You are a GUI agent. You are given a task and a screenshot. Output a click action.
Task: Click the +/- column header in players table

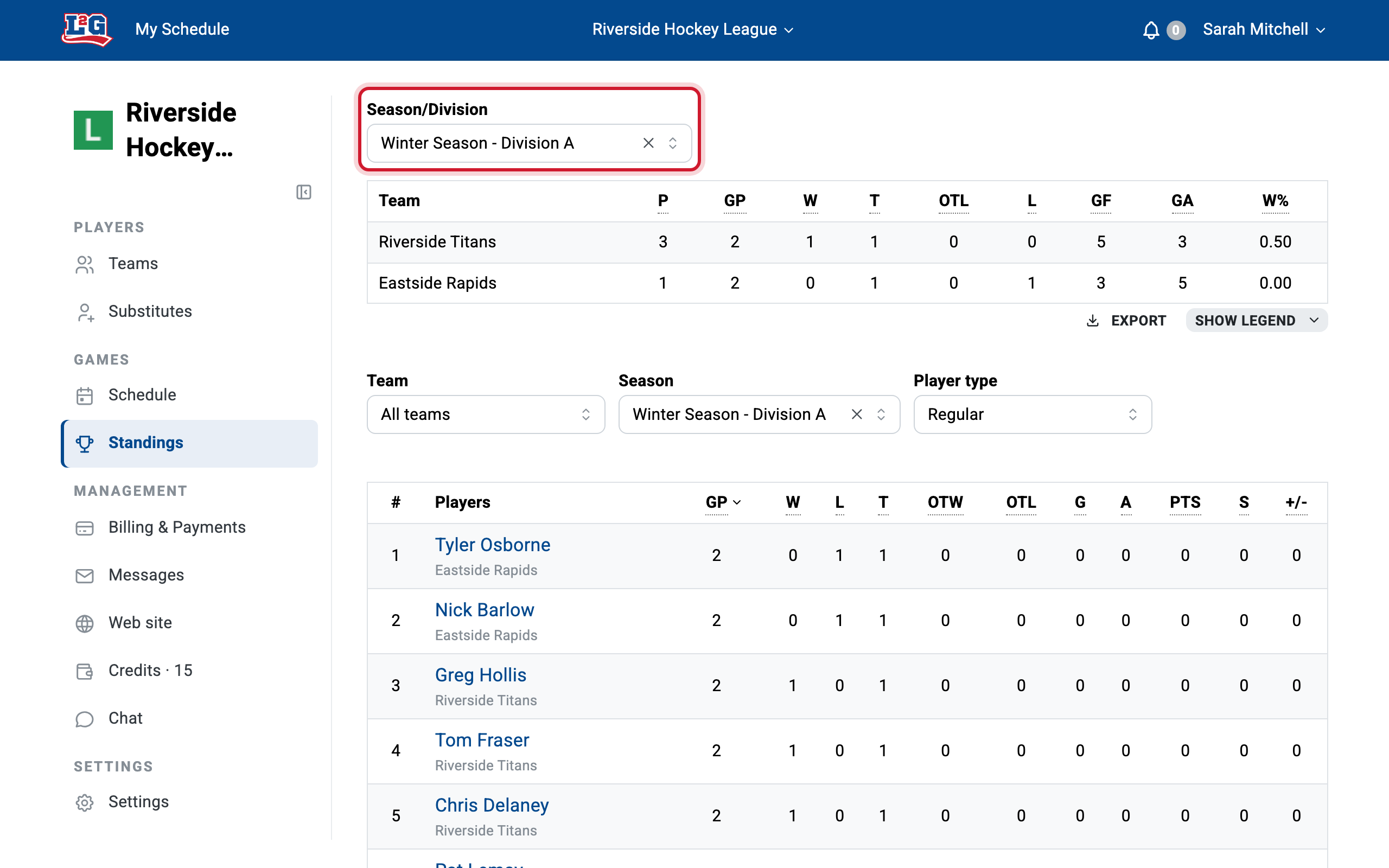[x=1296, y=502]
